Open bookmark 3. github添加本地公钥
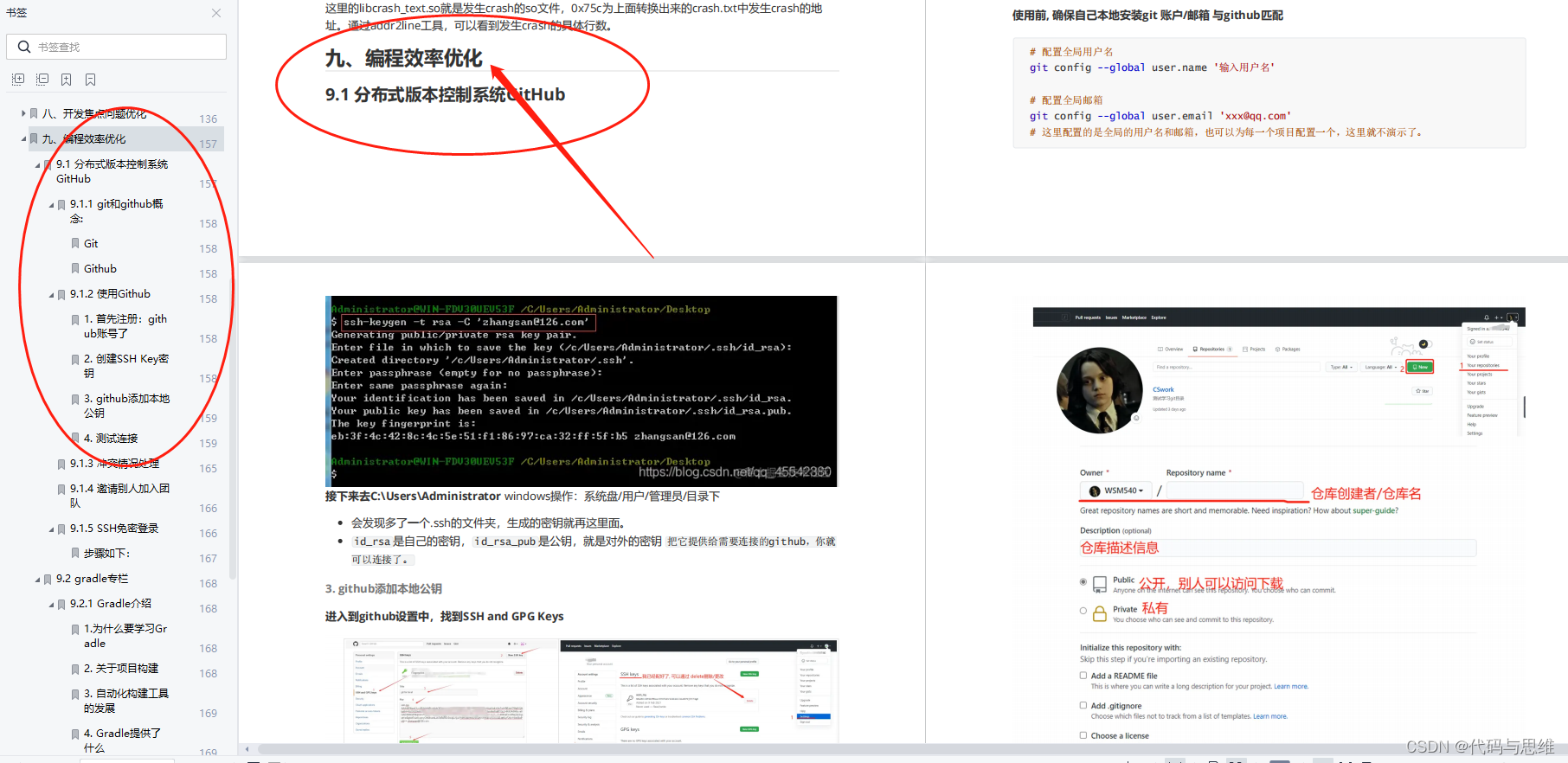This screenshot has height=763, width=1568. click(126, 406)
